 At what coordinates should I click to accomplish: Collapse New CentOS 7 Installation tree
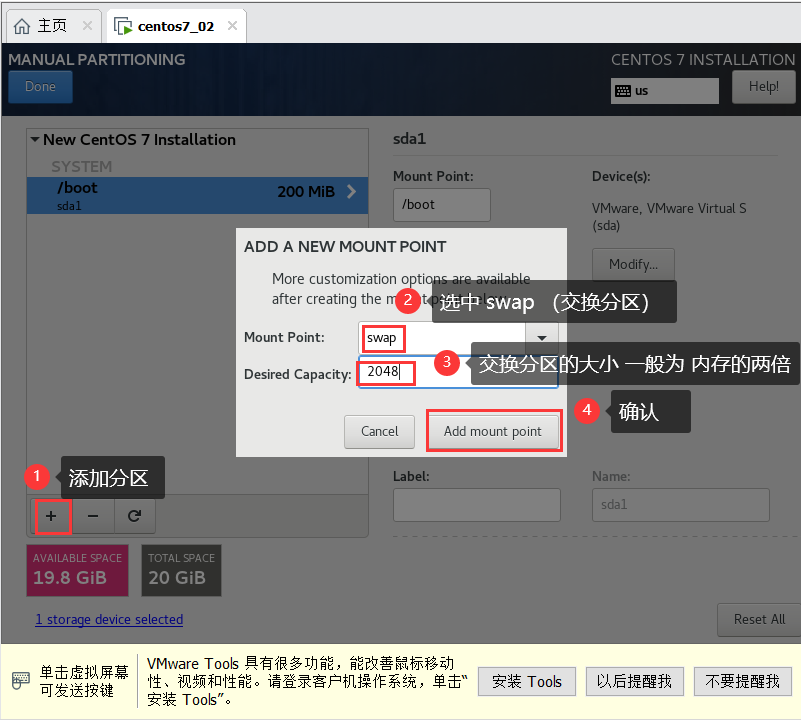[x=35, y=139]
